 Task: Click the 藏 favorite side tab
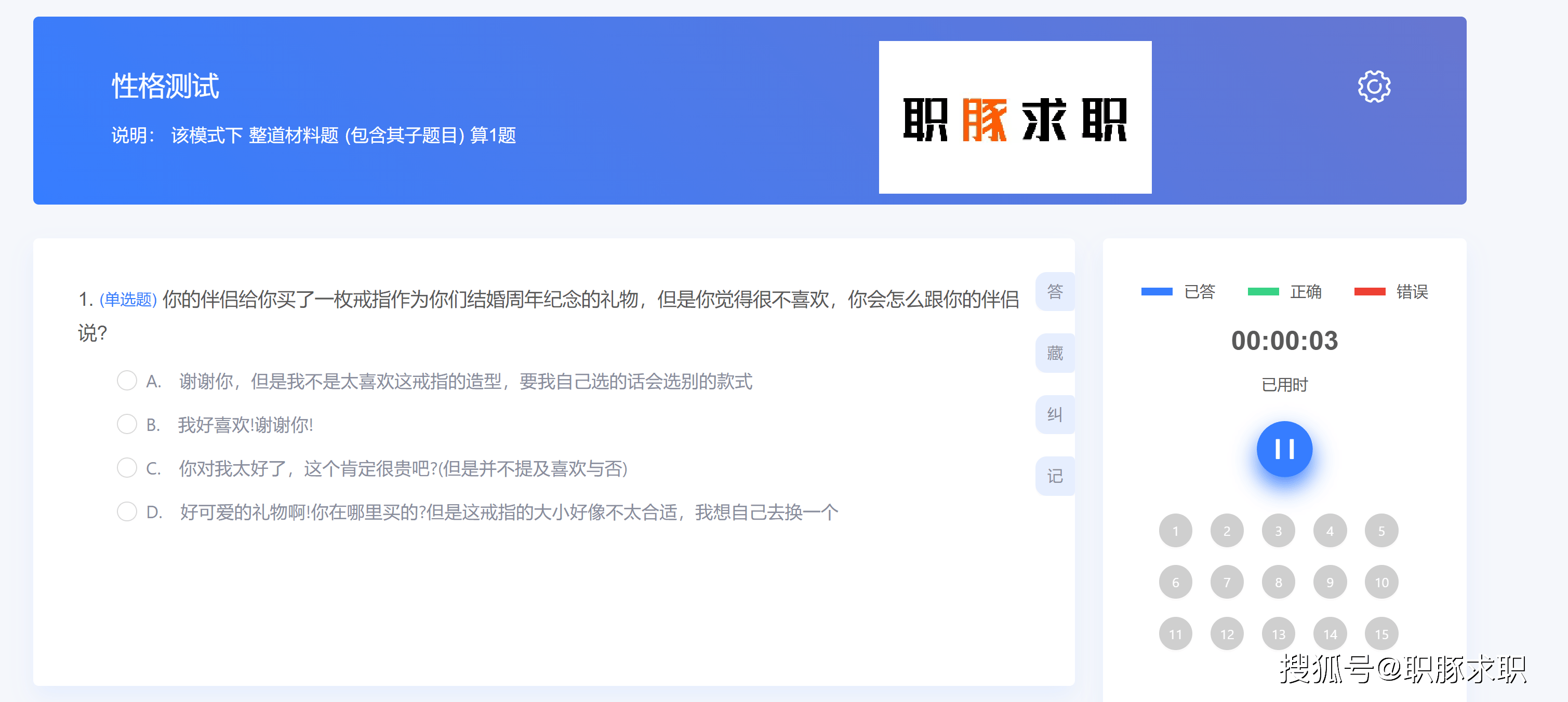coord(1054,353)
